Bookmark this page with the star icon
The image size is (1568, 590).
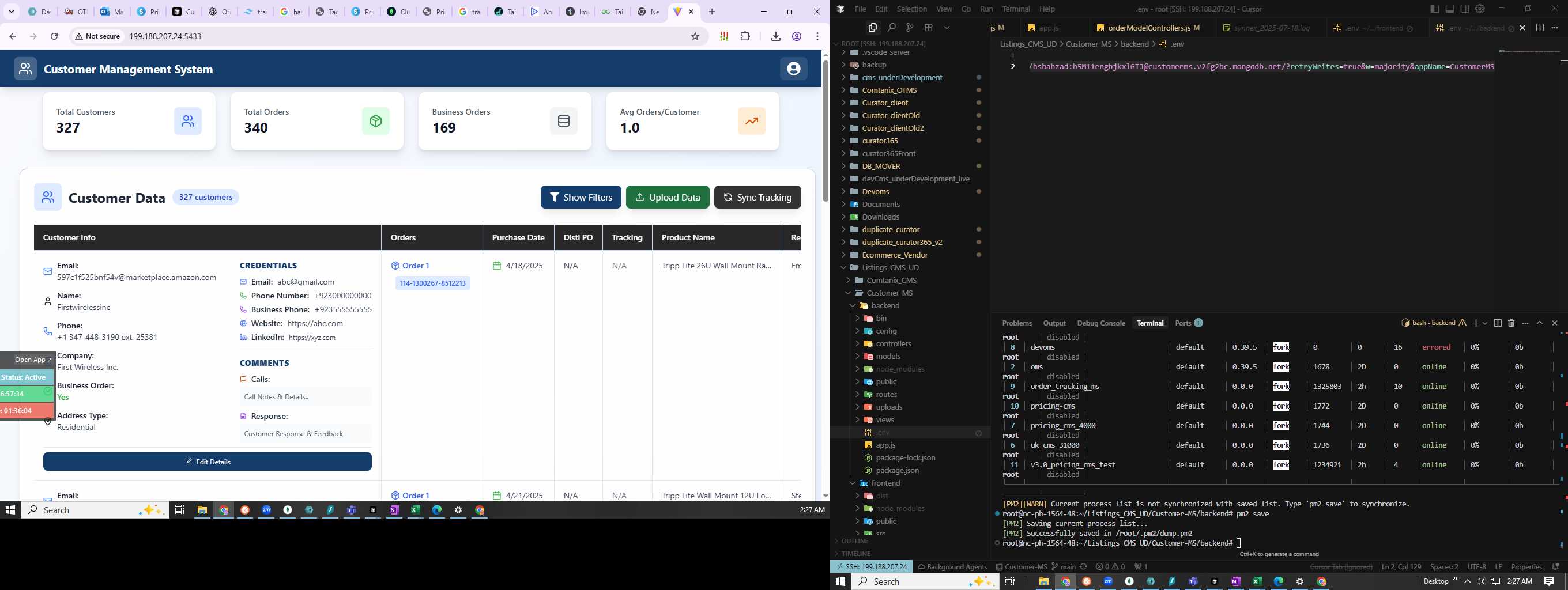click(695, 36)
